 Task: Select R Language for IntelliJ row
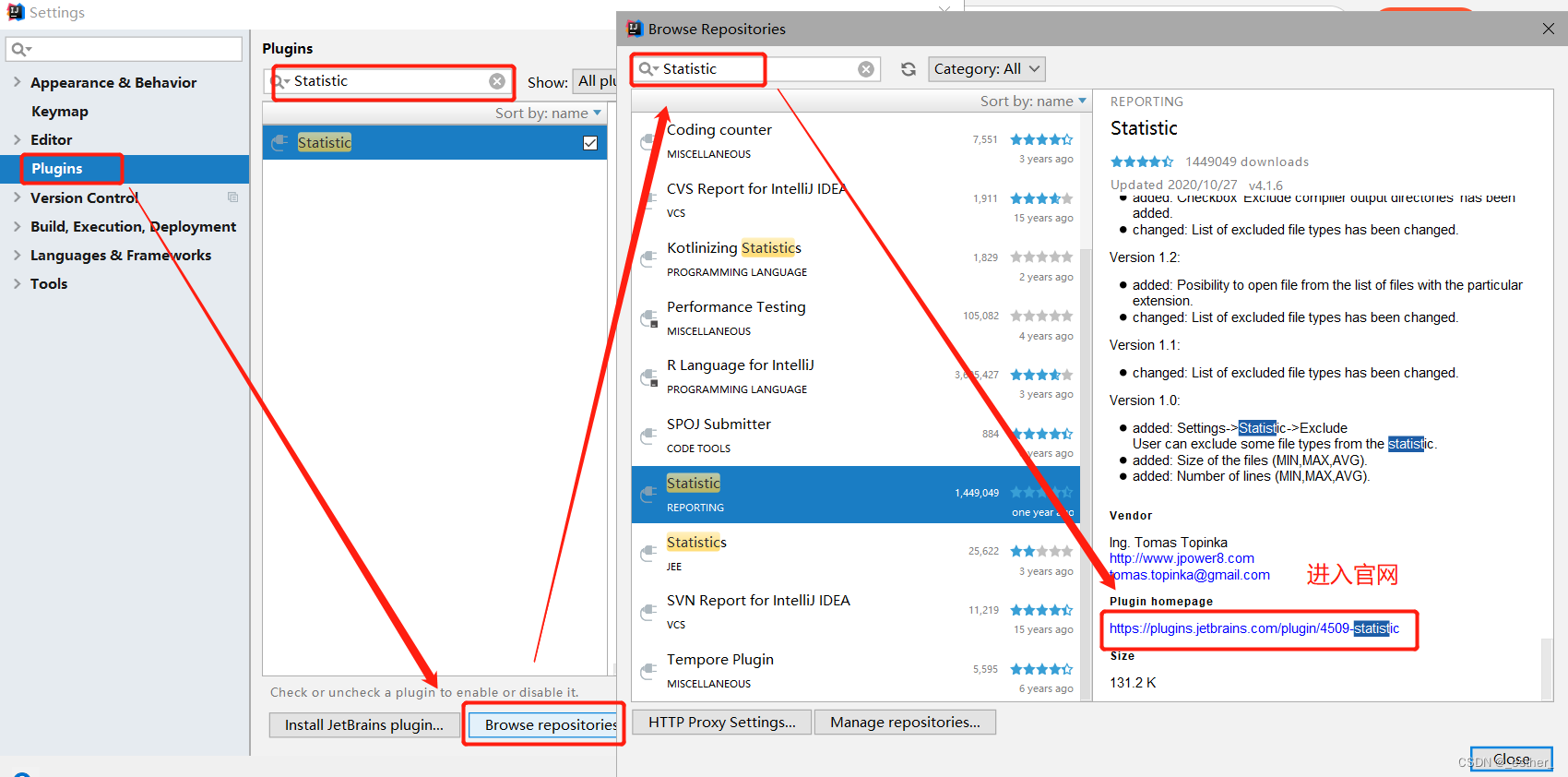coord(856,377)
